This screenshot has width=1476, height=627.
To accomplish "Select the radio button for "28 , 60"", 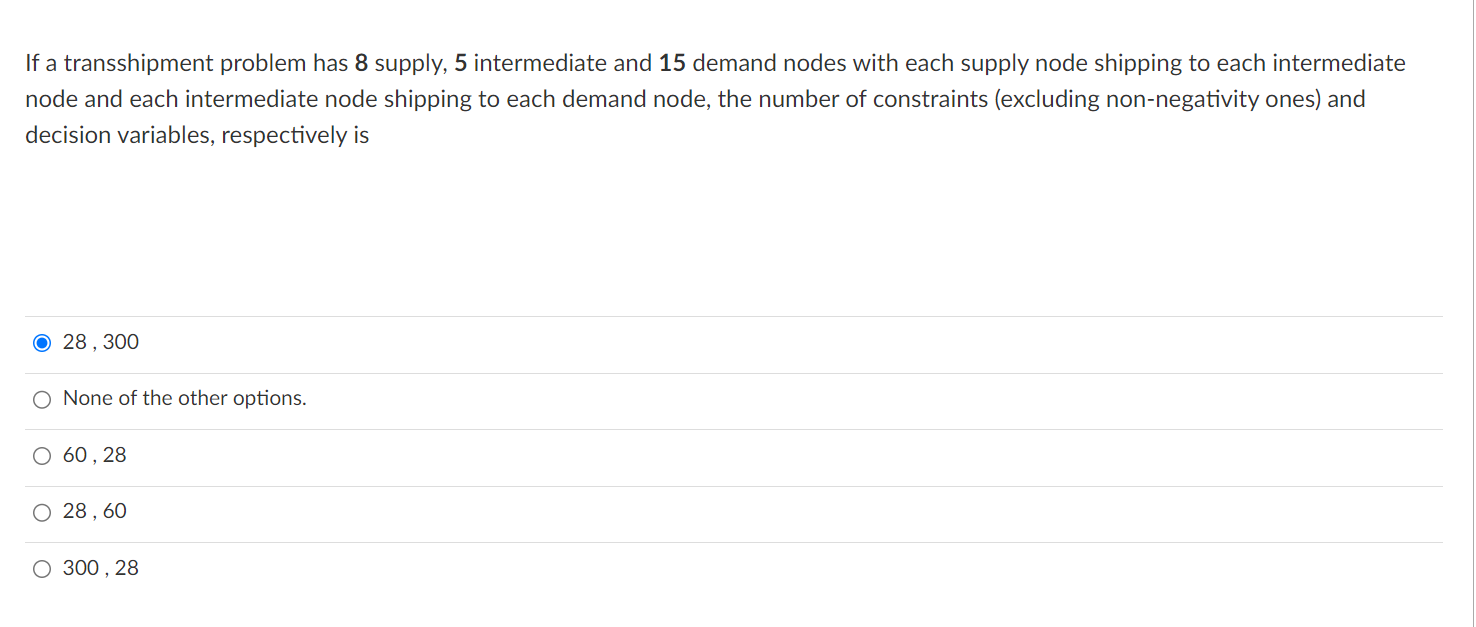I will [x=42, y=511].
